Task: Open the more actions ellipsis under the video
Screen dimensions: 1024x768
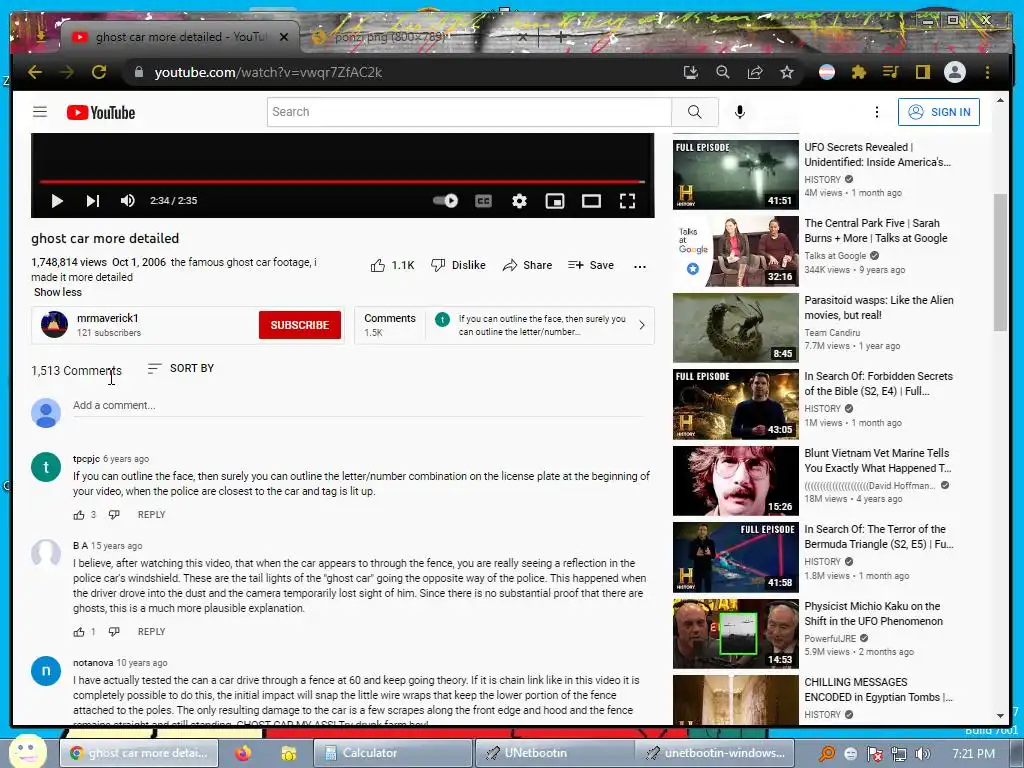Action: click(x=640, y=266)
